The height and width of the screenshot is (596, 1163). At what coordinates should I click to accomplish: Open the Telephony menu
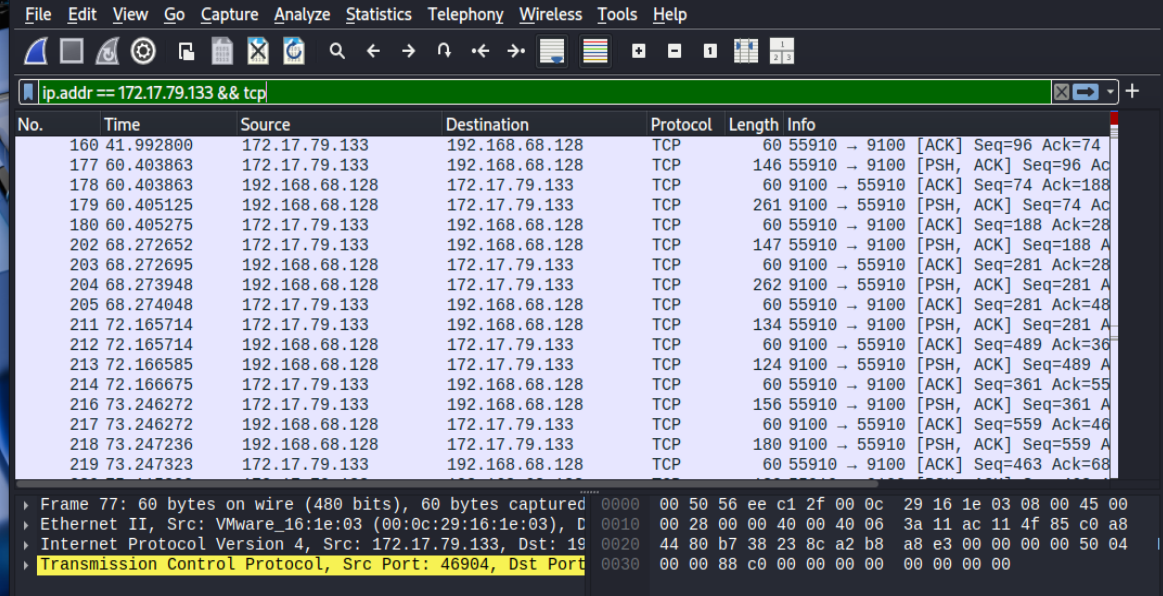(465, 14)
